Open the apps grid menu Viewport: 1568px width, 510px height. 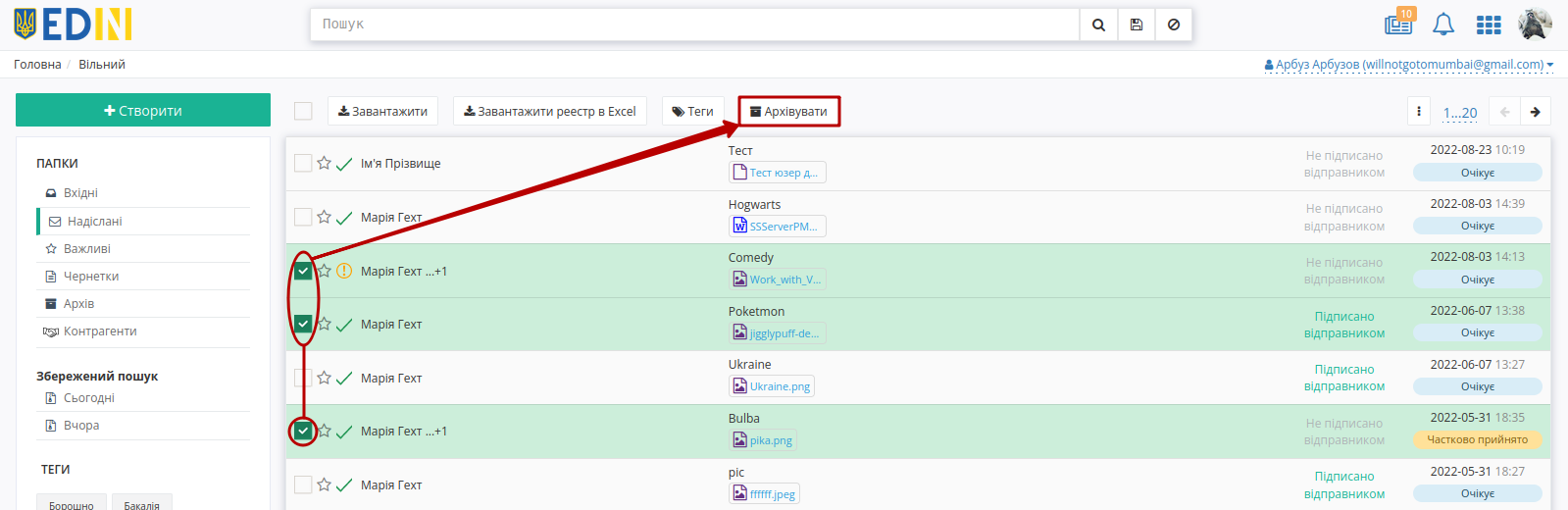(x=1489, y=25)
